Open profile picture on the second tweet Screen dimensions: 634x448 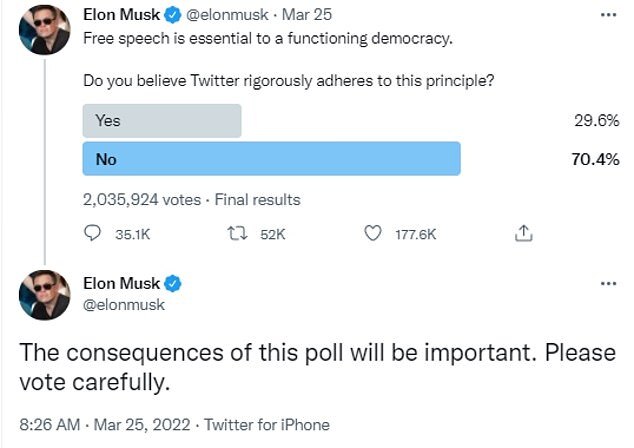(x=44, y=295)
